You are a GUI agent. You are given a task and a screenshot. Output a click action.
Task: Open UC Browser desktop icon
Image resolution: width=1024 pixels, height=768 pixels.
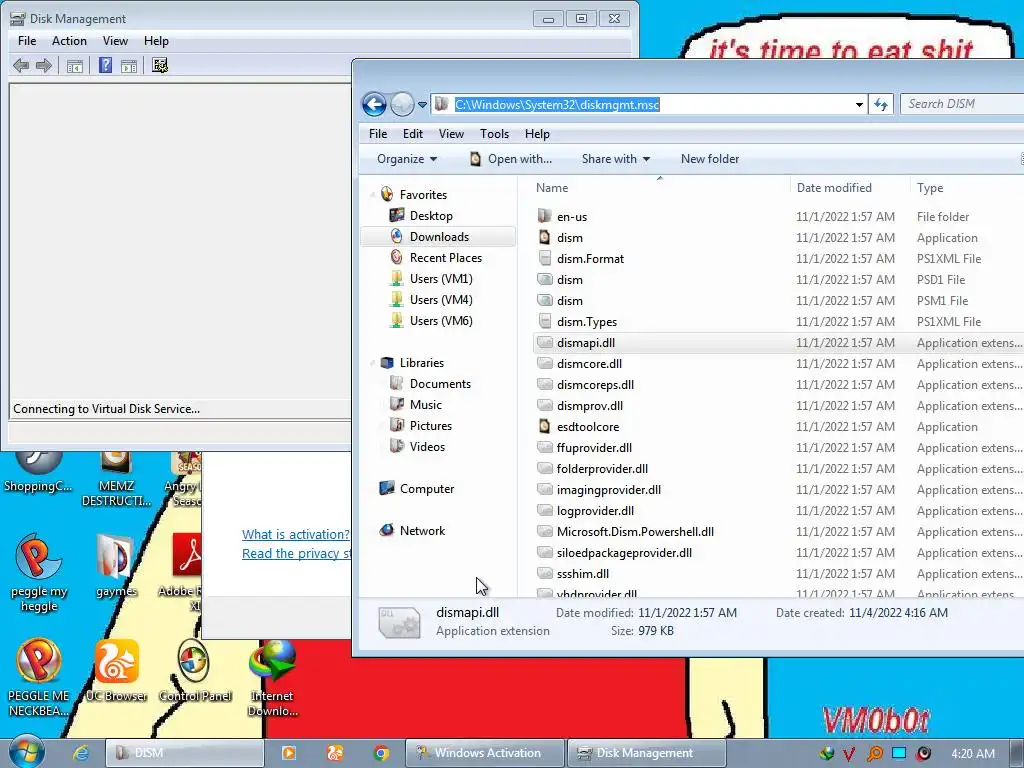(116, 670)
